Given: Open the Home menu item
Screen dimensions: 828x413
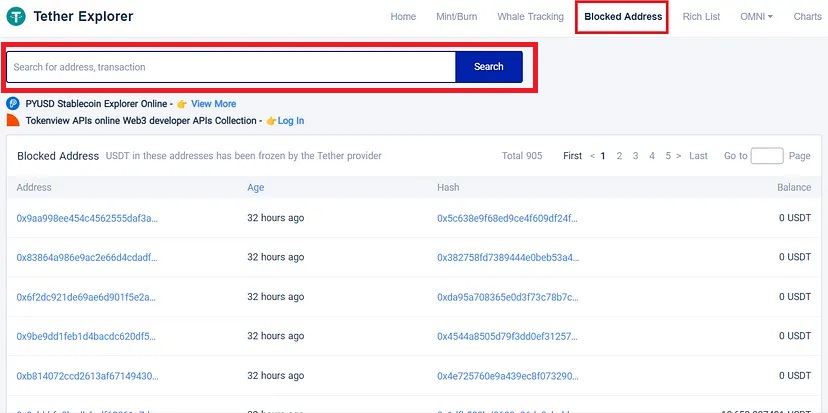Looking at the screenshot, I should click(403, 16).
